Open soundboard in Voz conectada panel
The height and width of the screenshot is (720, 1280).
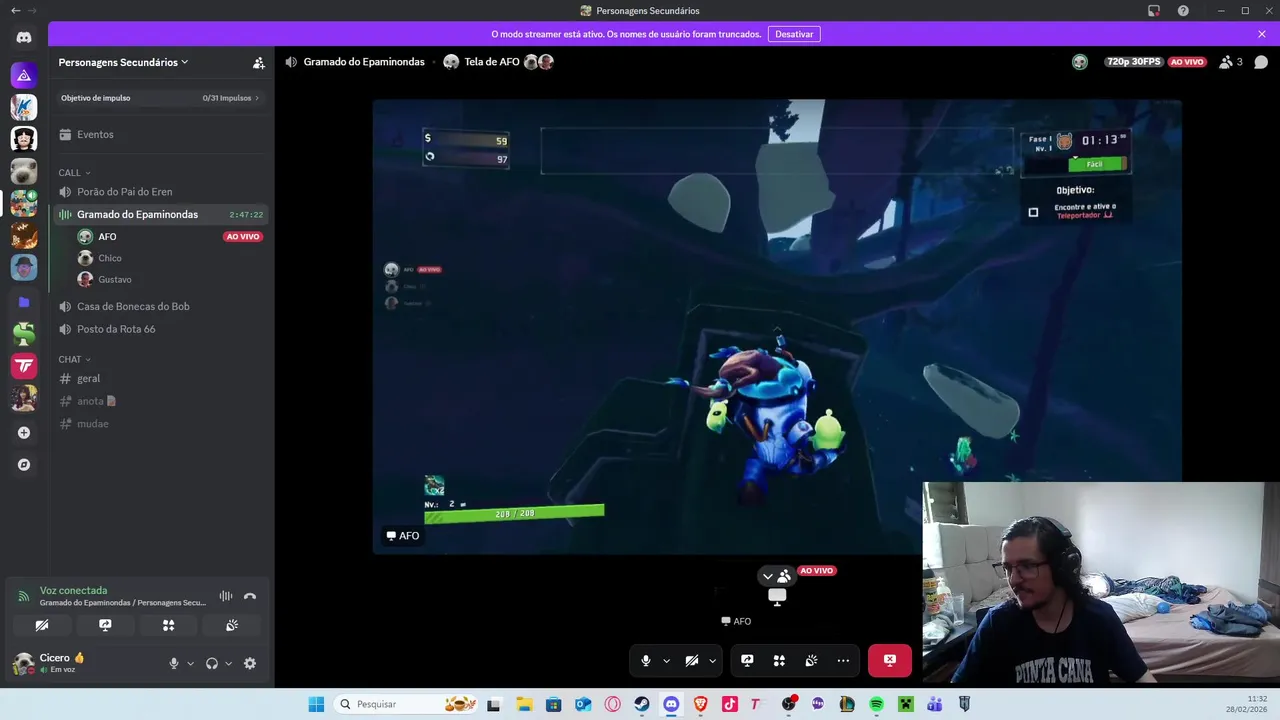pyautogui.click(x=232, y=625)
